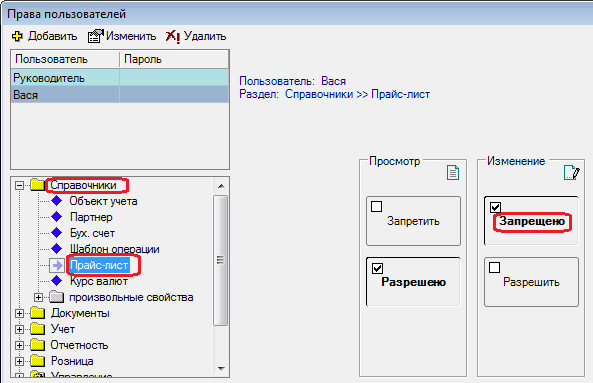Click the Удалить toolbar button

click(196, 36)
